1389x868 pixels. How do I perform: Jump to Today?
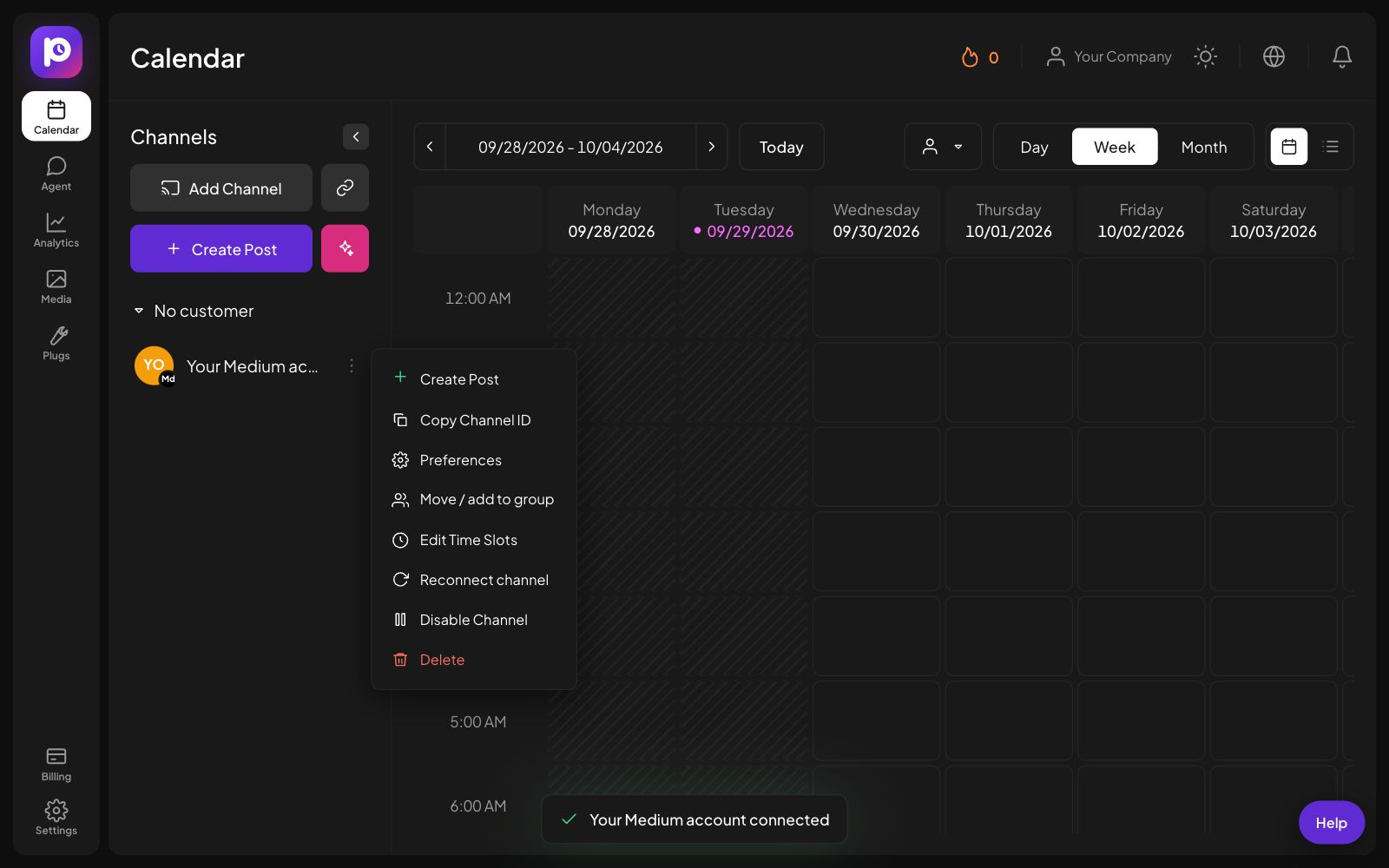point(781,147)
